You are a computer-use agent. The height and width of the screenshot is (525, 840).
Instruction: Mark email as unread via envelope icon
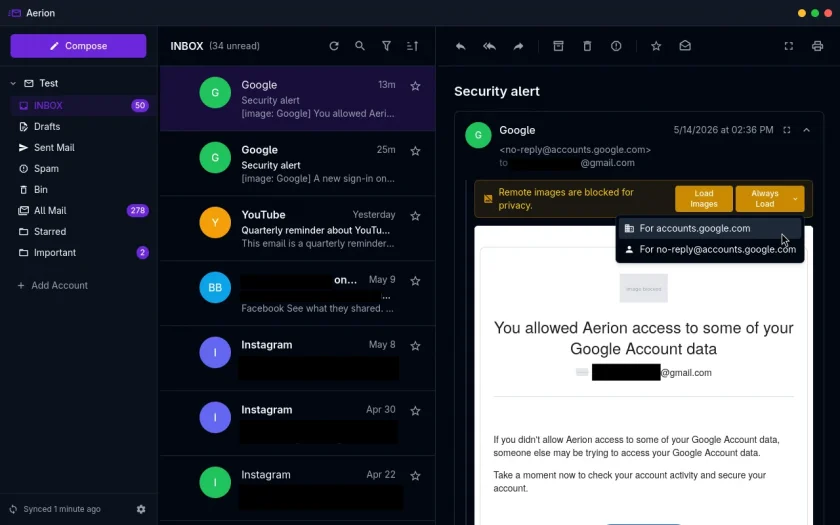685,46
